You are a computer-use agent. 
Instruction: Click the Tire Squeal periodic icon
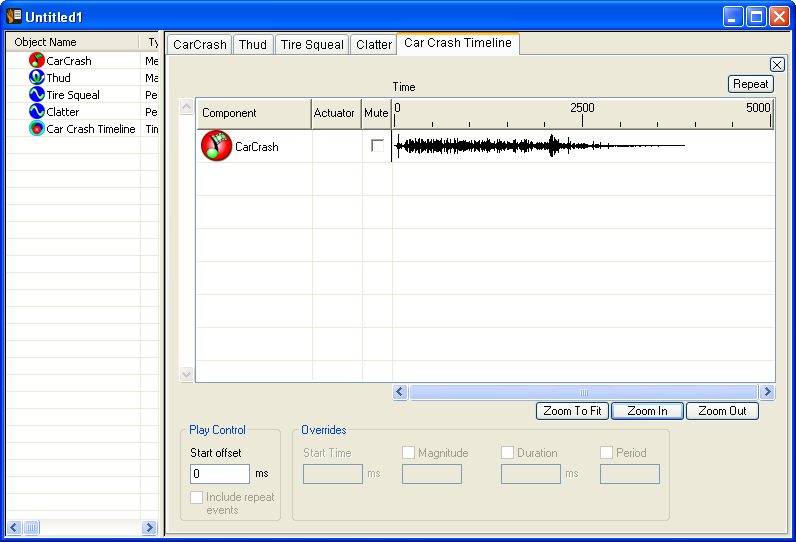37,94
